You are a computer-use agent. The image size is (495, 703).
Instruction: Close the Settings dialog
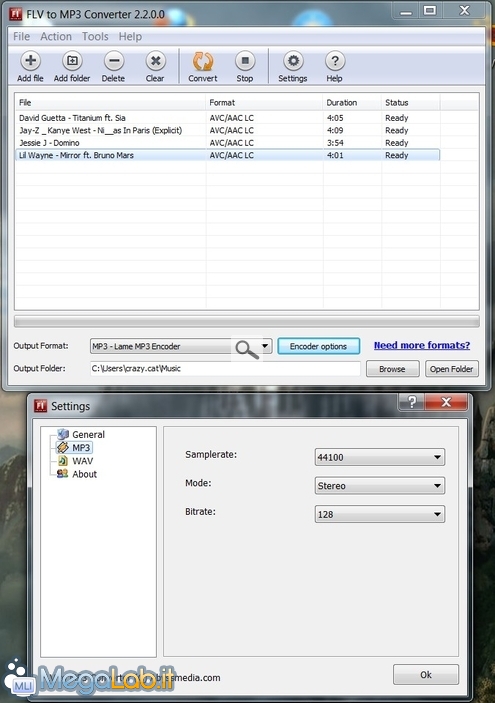[446, 402]
